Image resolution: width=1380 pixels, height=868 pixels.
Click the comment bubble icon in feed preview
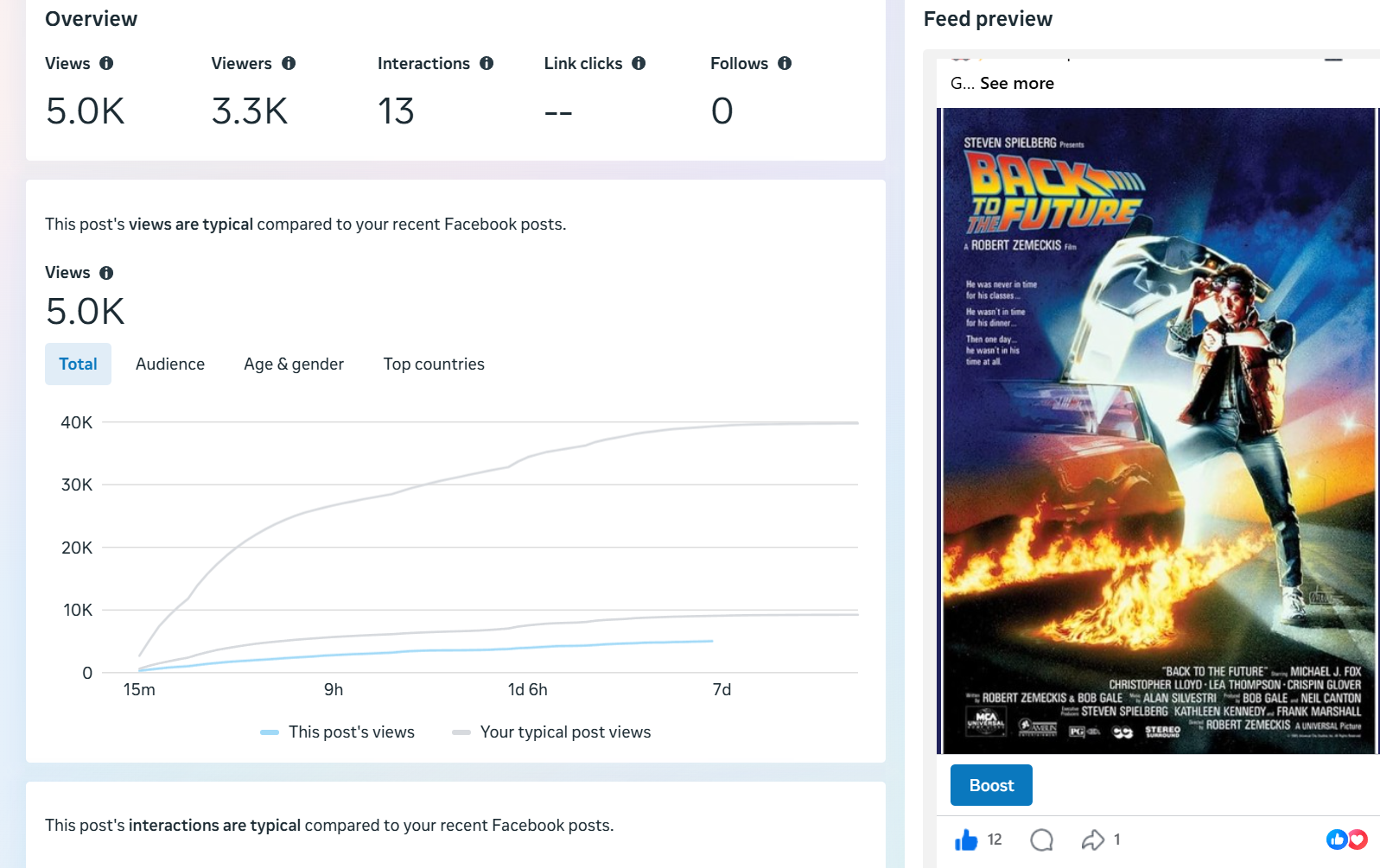(x=1042, y=839)
